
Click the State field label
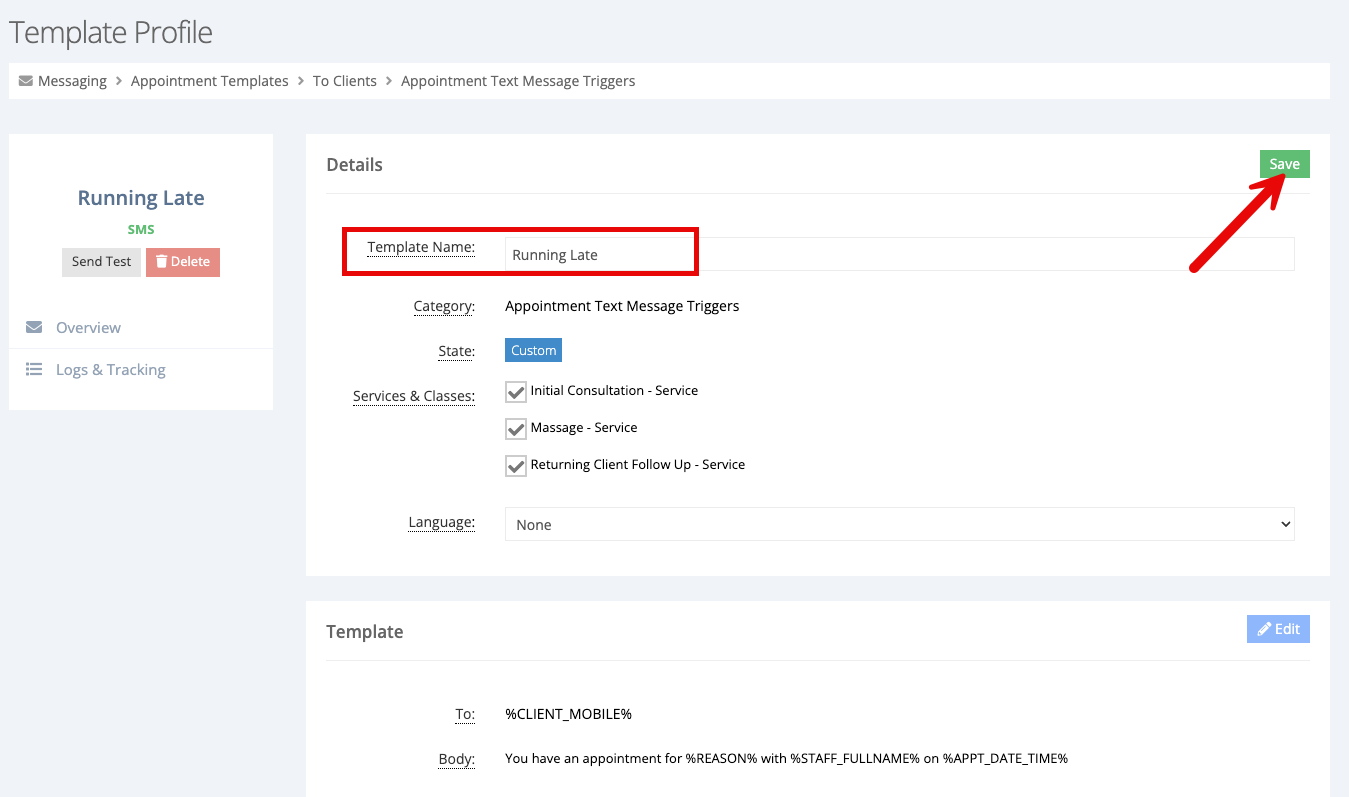click(x=459, y=351)
